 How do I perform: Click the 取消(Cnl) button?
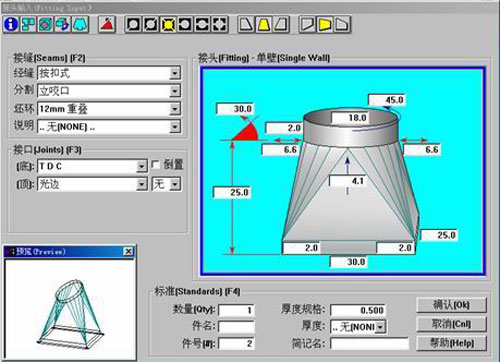click(x=451, y=324)
